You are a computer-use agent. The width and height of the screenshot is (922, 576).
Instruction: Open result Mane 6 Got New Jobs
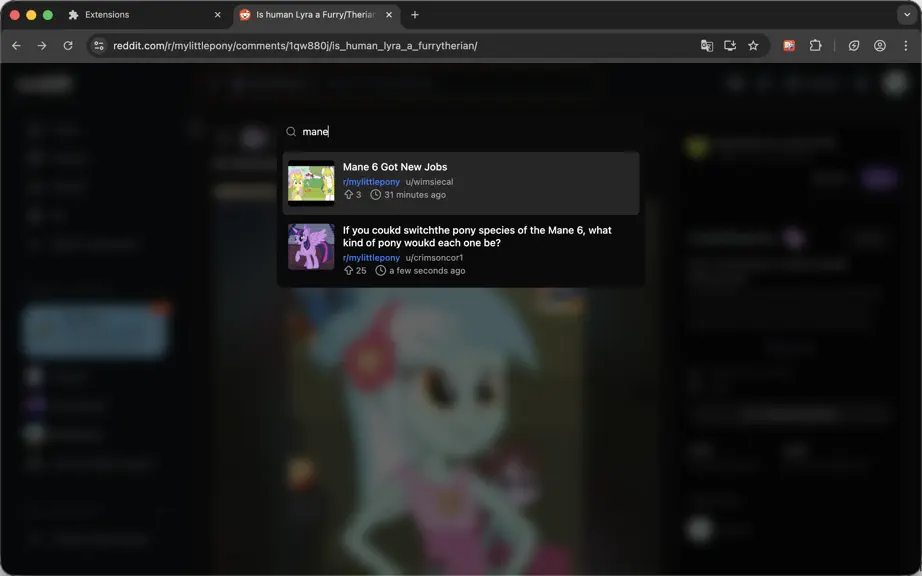click(x=461, y=183)
